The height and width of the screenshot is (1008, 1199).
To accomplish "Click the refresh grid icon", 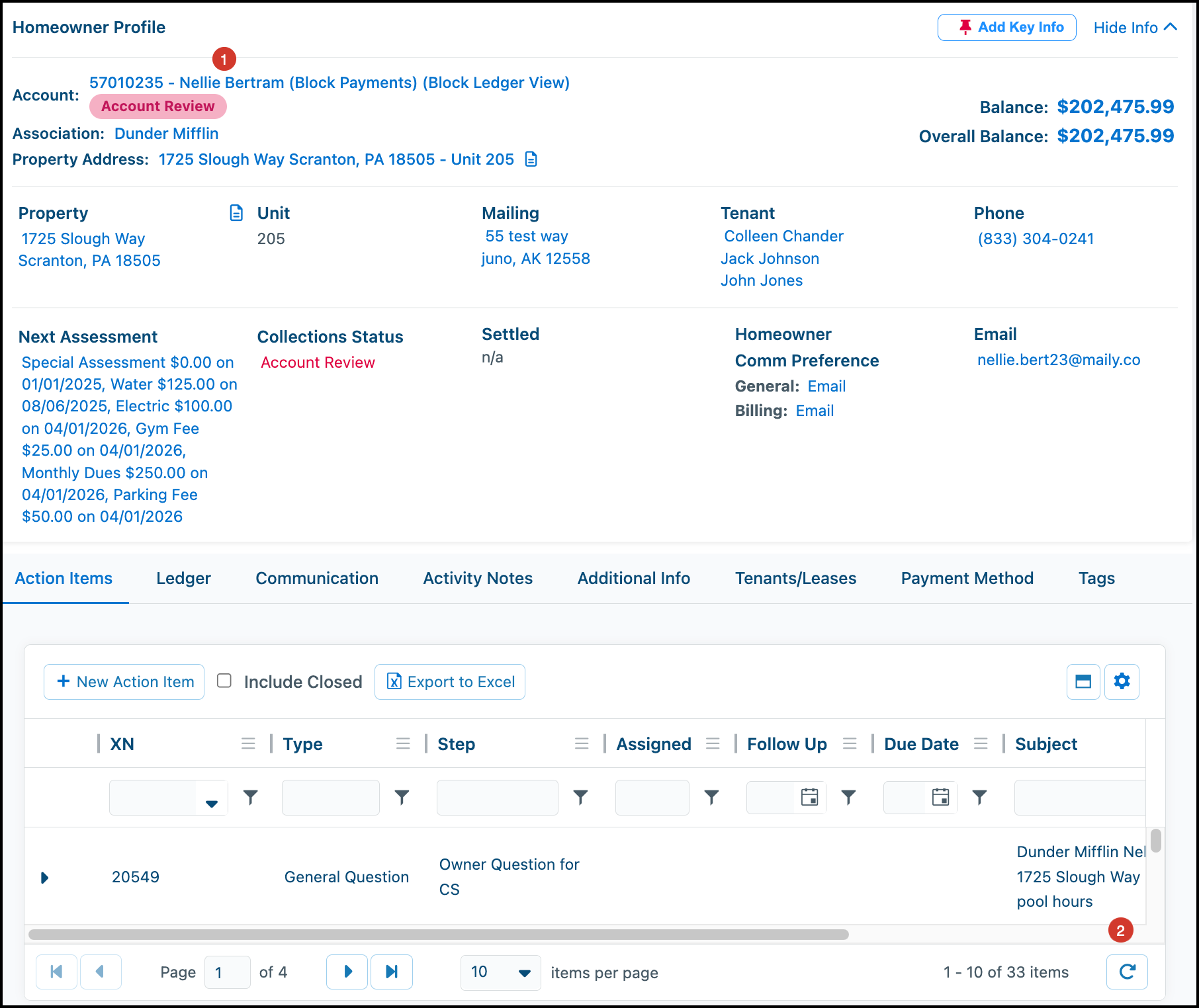I will 1127,972.
